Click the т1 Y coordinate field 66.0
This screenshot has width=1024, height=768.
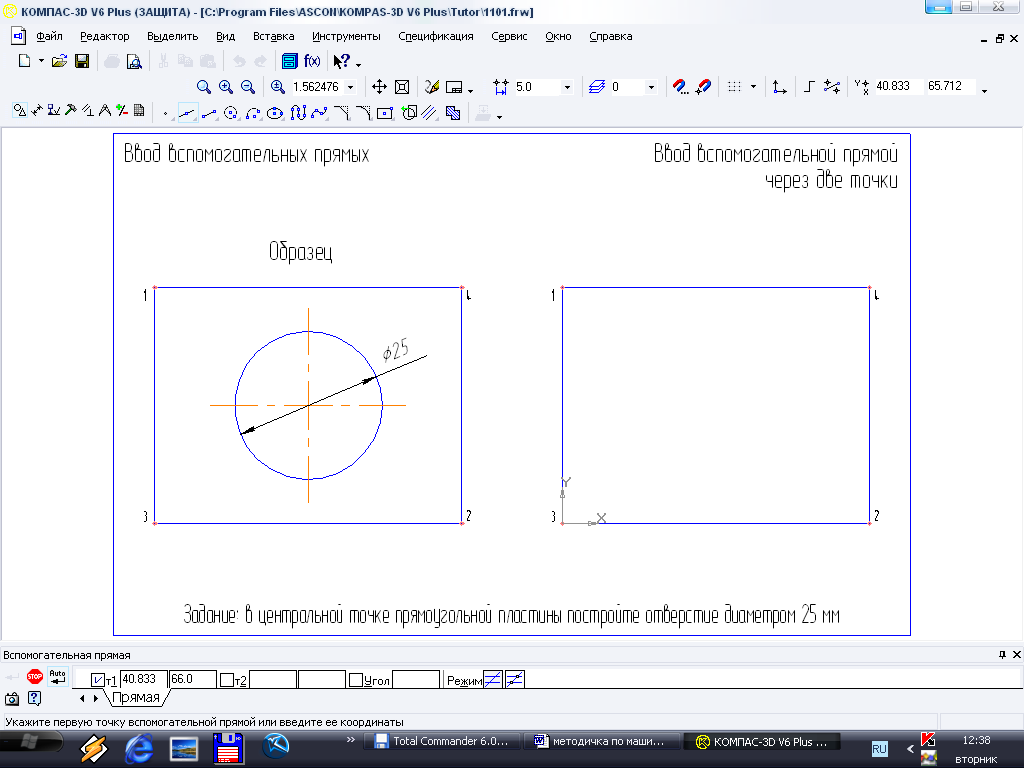point(193,679)
